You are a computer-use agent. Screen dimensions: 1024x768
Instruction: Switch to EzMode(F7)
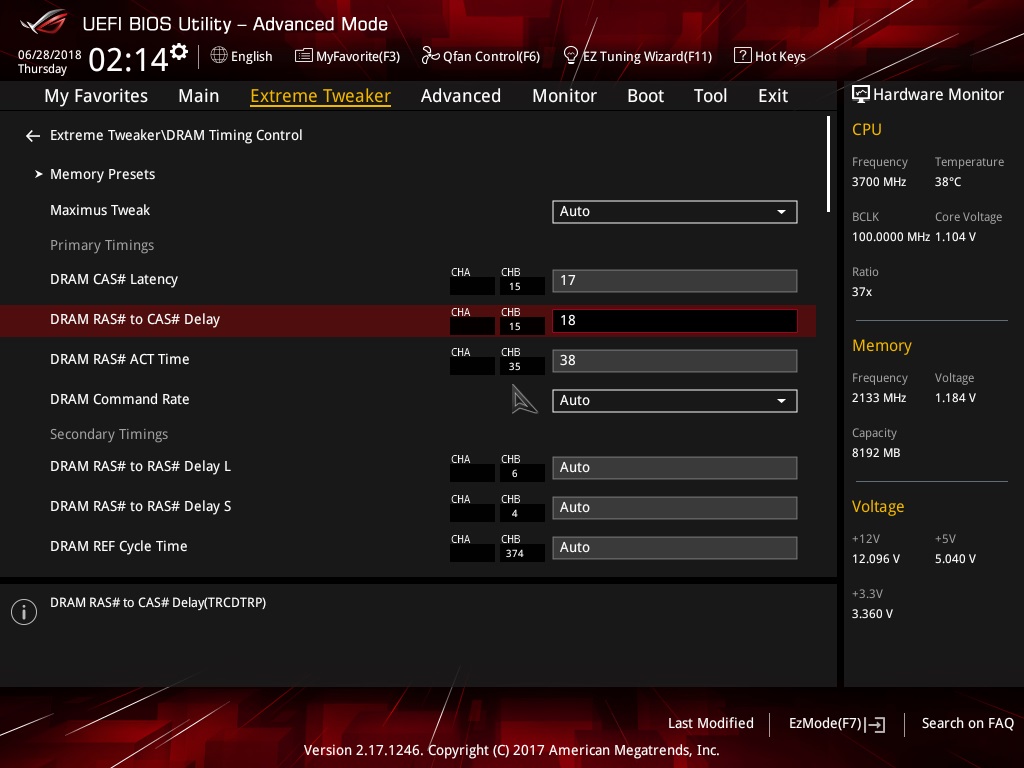[x=836, y=723]
